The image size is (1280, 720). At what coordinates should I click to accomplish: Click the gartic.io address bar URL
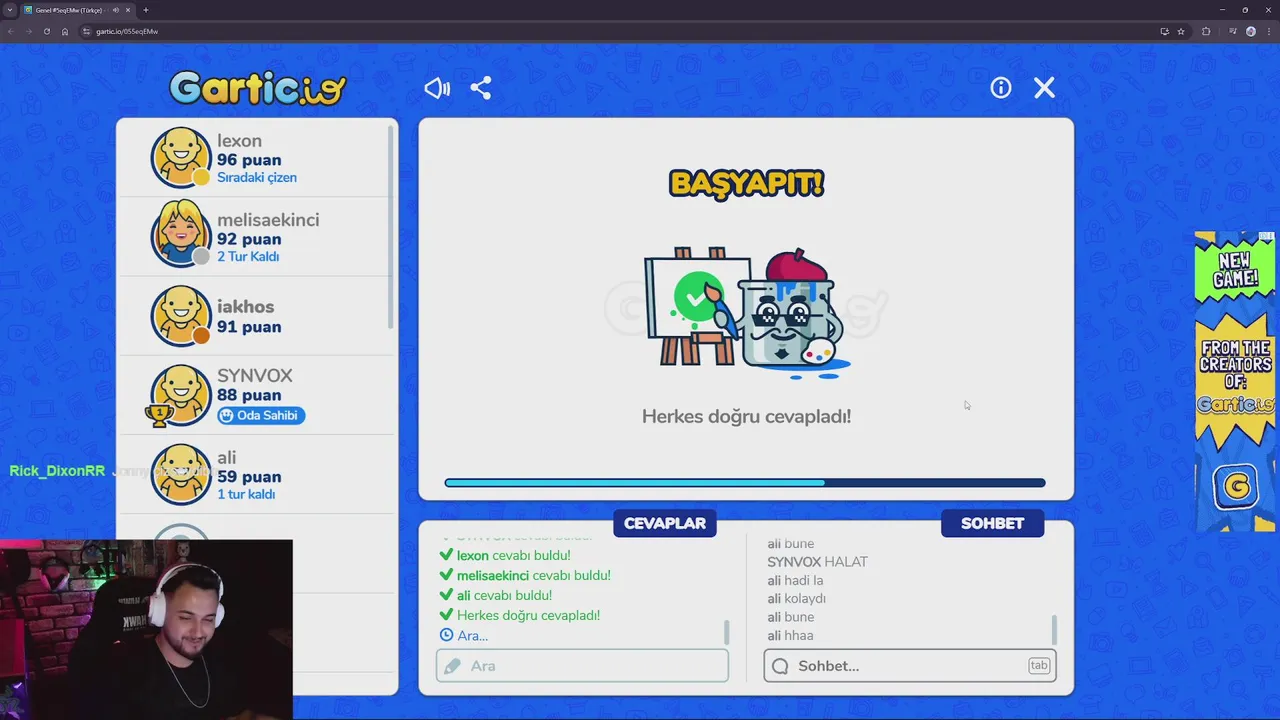coord(127,31)
